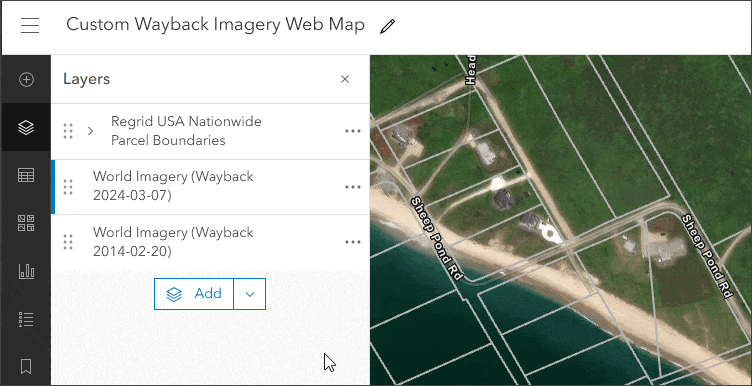
Task: Select World Imagery (Wayback 2014-02-20) layer
Action: coord(210,242)
